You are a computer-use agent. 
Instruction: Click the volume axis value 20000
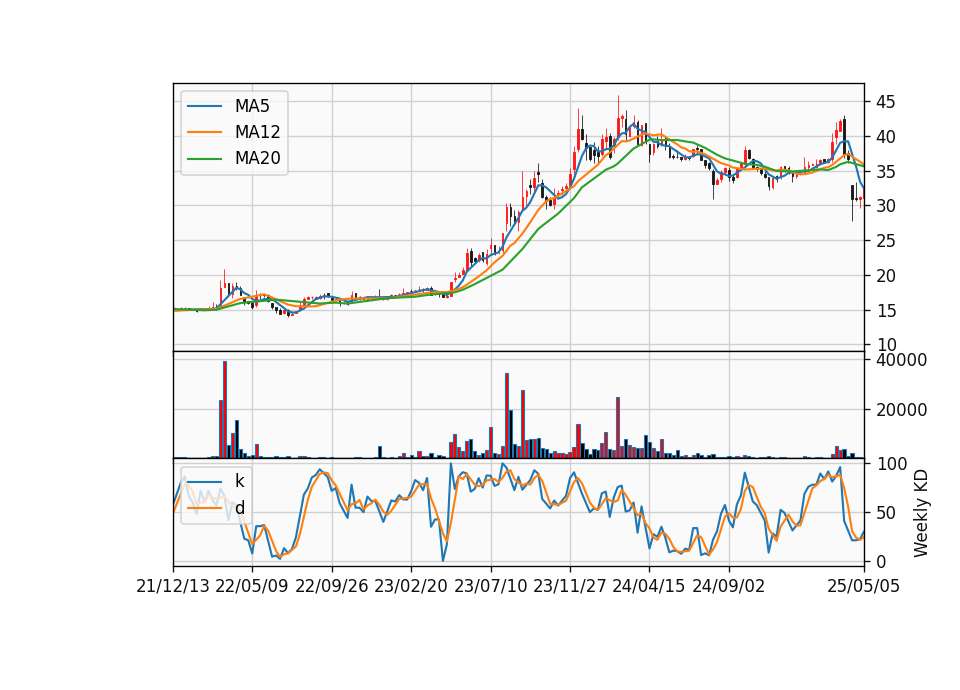[x=901, y=410]
